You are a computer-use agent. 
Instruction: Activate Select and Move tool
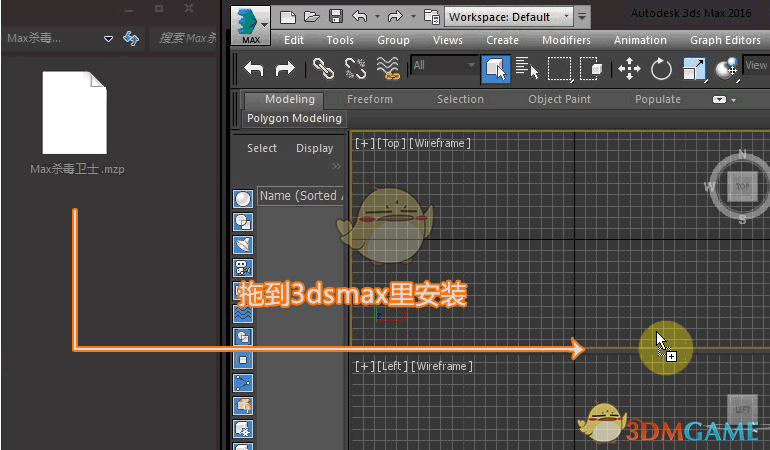[629, 69]
